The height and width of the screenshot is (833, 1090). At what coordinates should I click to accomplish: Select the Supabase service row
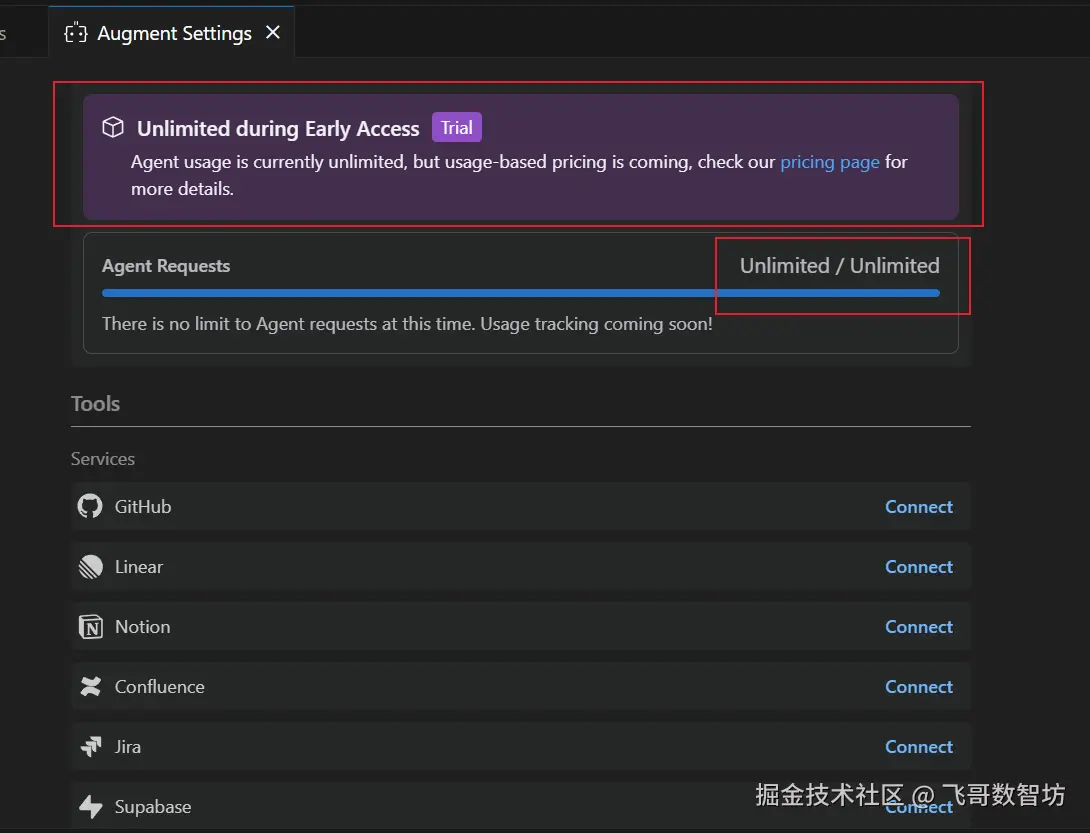click(x=521, y=807)
